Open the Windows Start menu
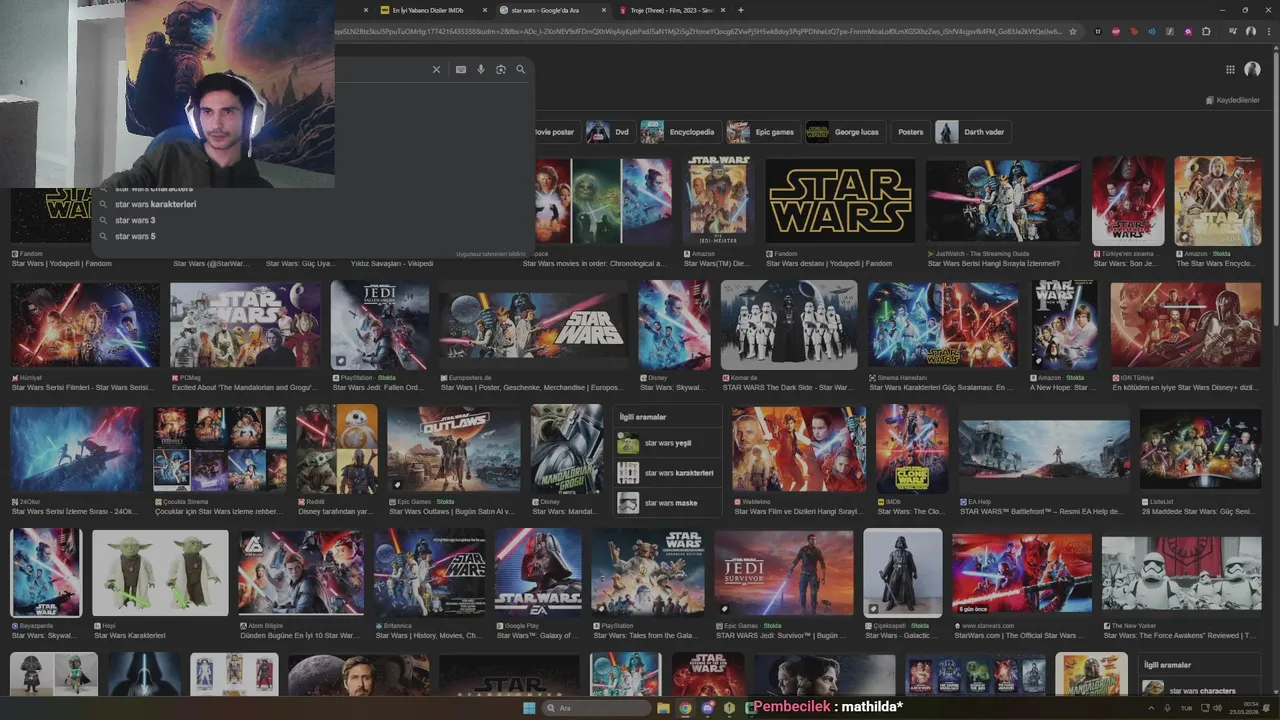1280x720 pixels. [x=529, y=708]
